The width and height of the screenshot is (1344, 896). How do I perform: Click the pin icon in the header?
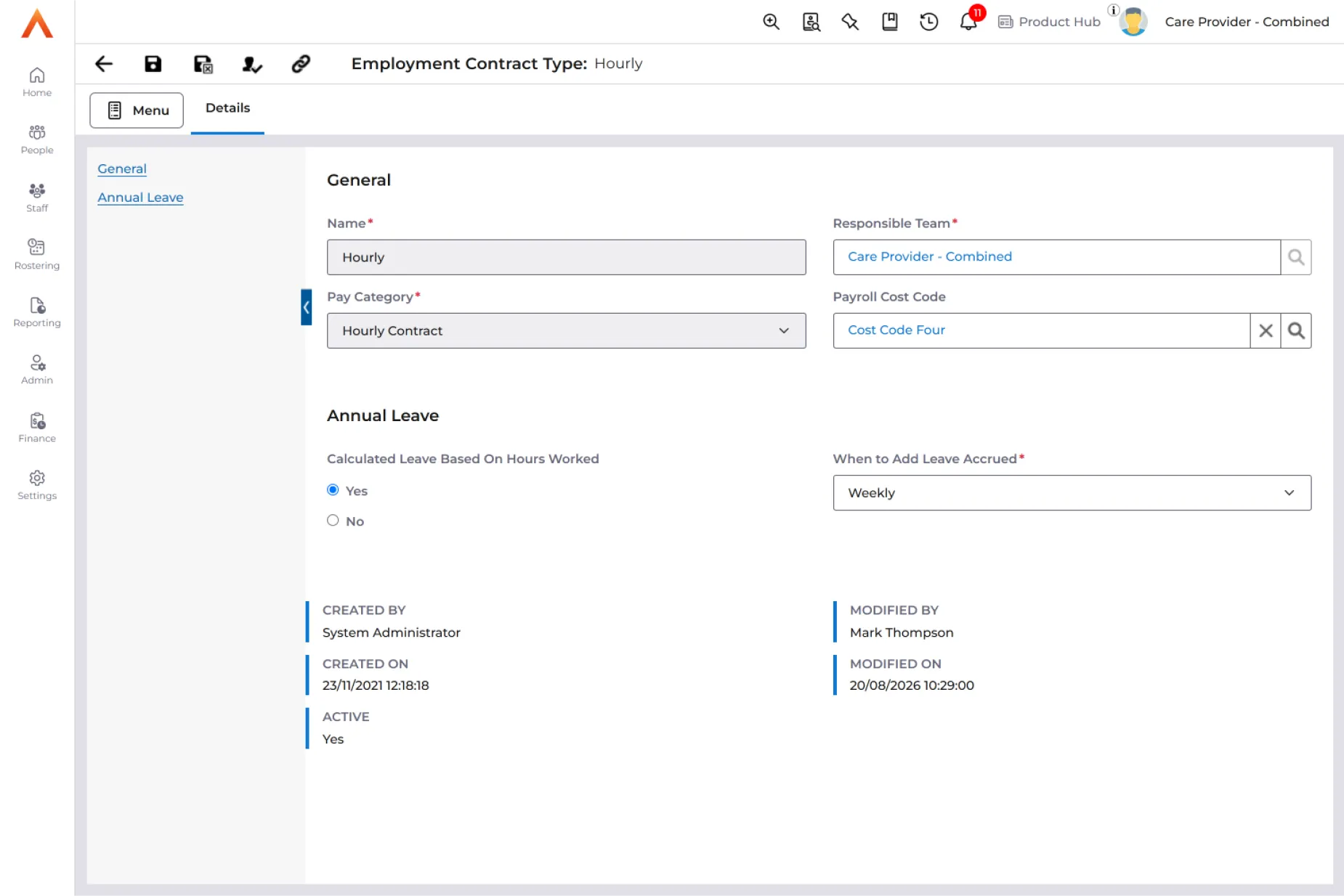(x=850, y=22)
